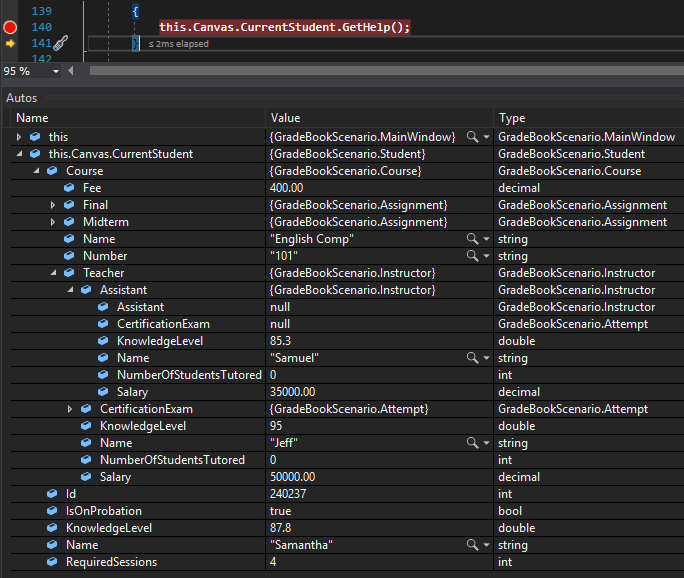The width and height of the screenshot is (684, 578).
Task: Select the {GradeBookScenario.Student} value cell
Action: pos(347,154)
